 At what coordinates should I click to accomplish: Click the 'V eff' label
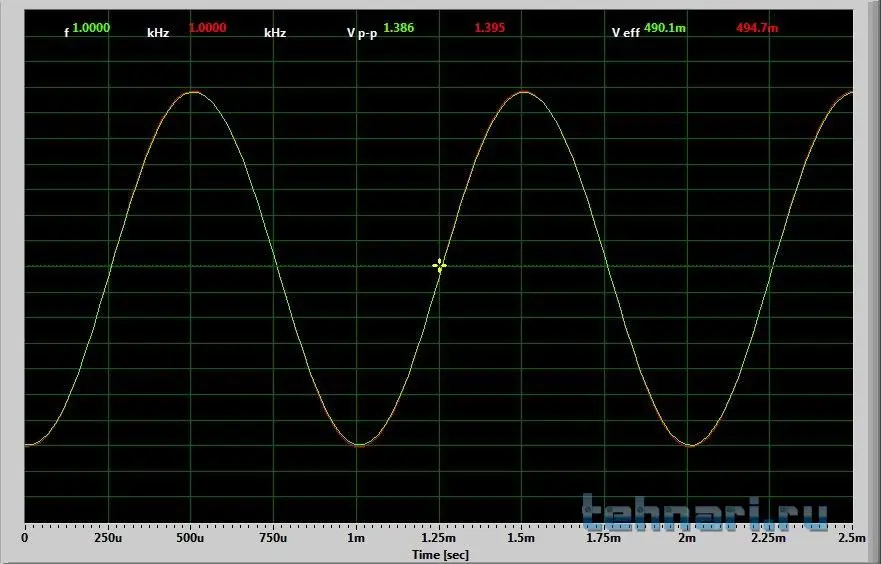(x=626, y=33)
